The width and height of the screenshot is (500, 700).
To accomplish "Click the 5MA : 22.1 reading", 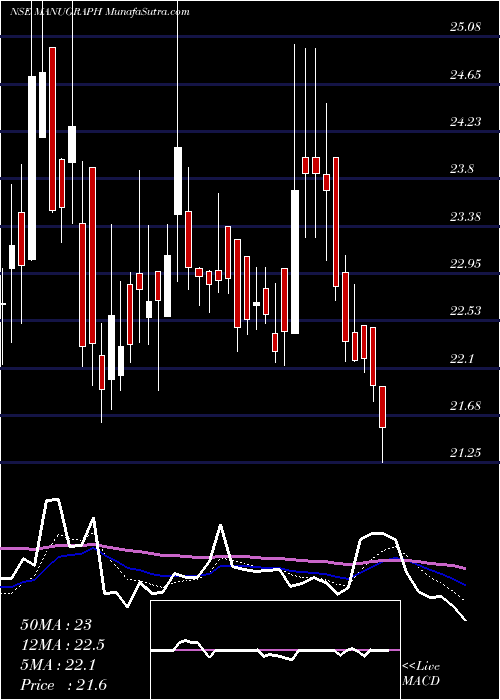I will click(x=58, y=666).
